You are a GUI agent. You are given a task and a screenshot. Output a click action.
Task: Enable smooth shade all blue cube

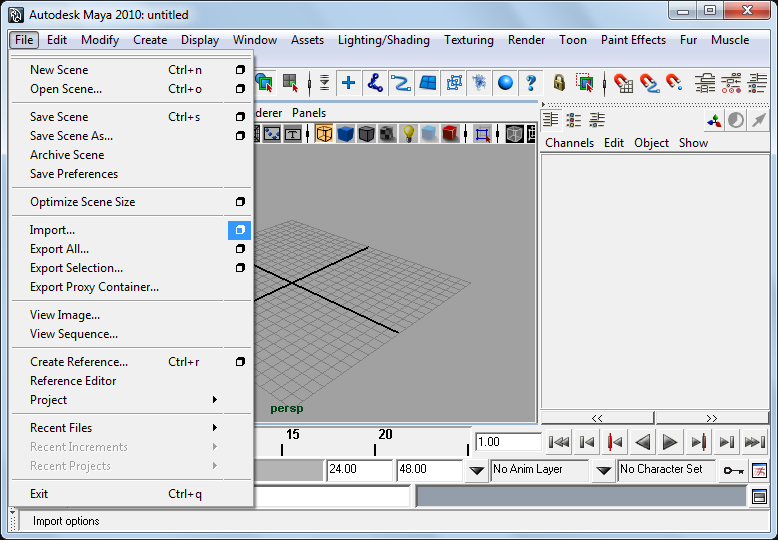point(345,134)
